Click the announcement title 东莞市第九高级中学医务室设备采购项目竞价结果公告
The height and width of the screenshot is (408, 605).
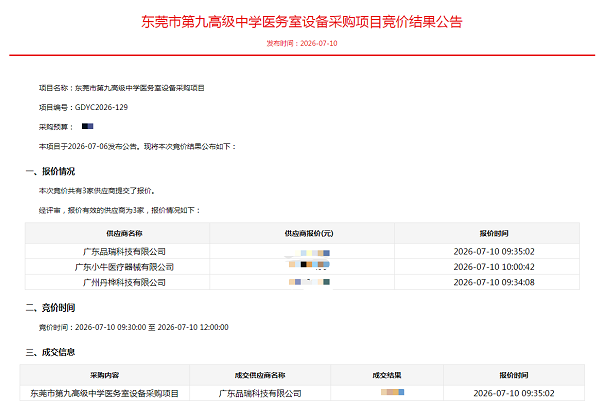(302, 22)
